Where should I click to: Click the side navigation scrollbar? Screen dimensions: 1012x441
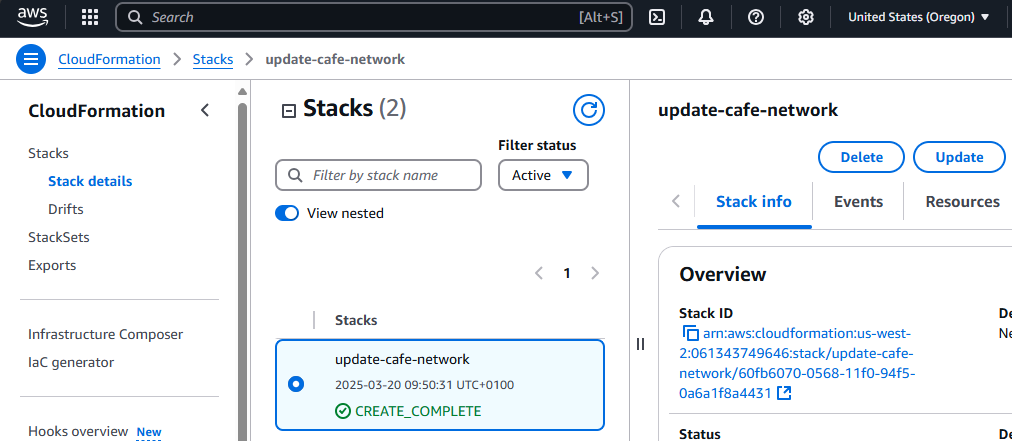243,271
